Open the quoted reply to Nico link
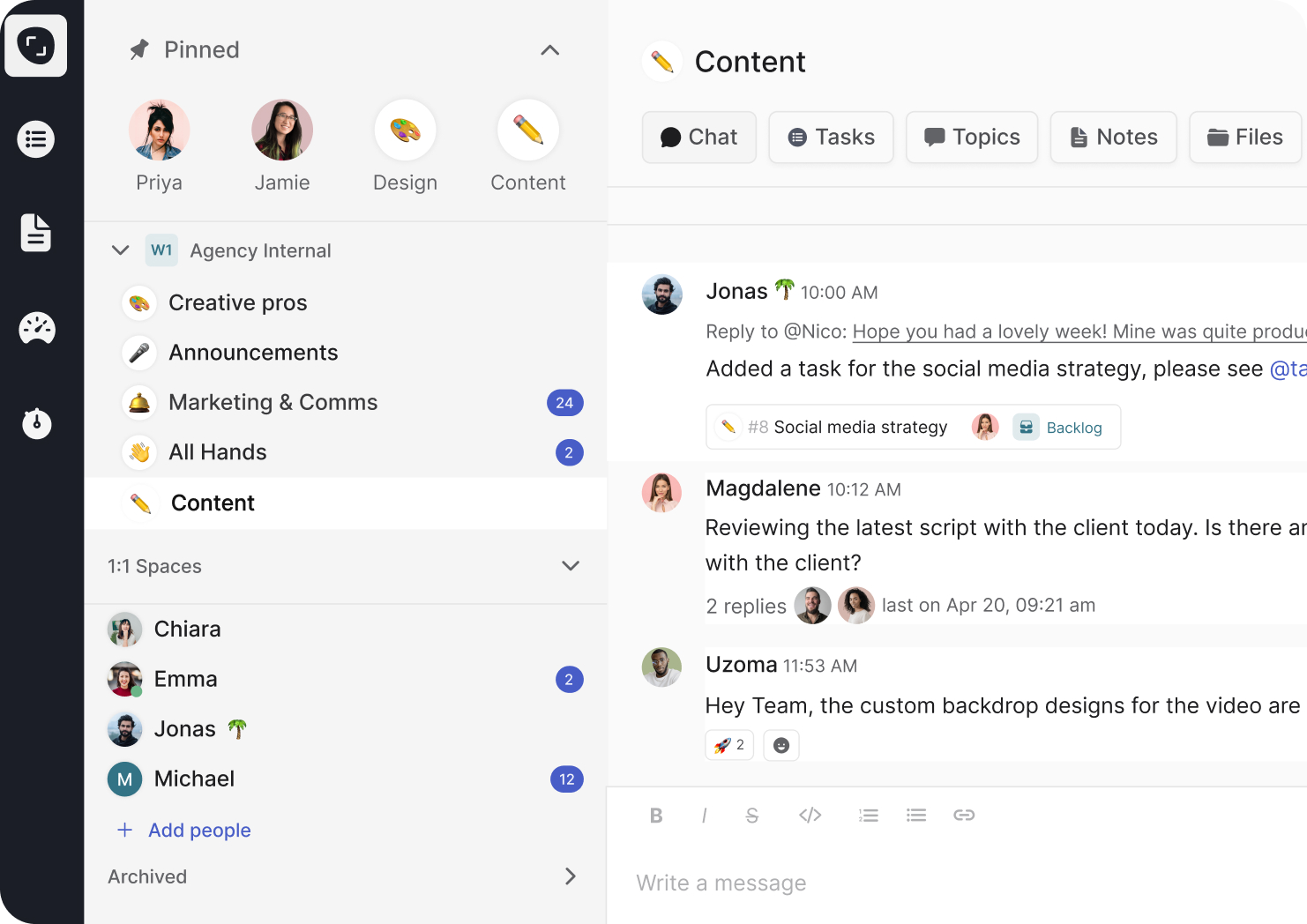The height and width of the screenshot is (924, 1307). (x=1079, y=332)
